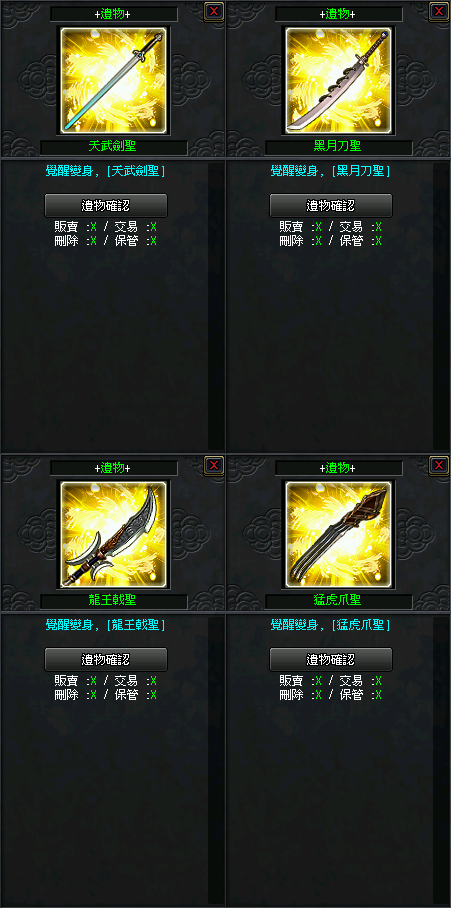Close the 黑月刀聖 relic panel
The height and width of the screenshot is (908, 451).
coord(439,11)
